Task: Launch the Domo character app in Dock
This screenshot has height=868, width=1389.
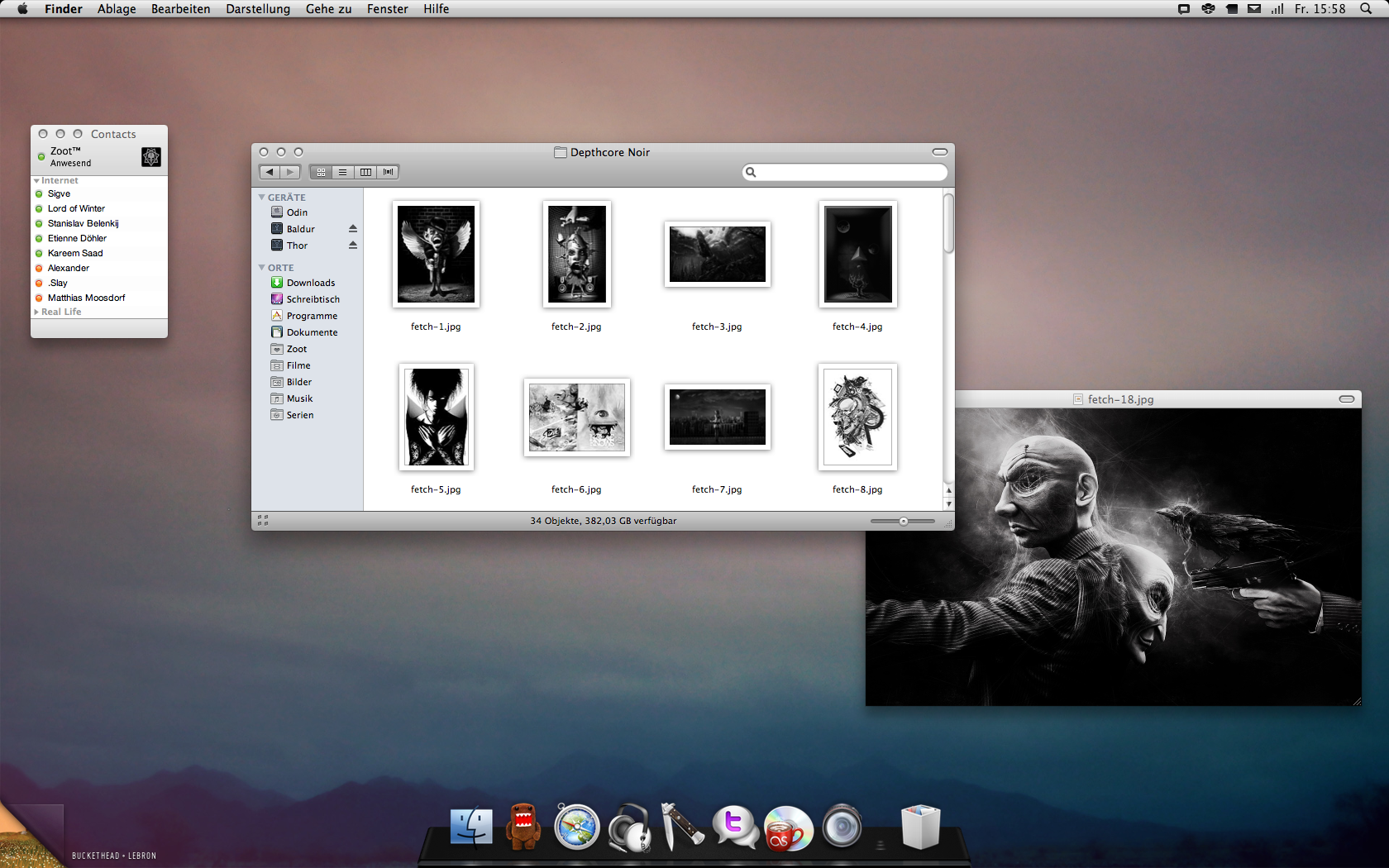Action: [523, 827]
